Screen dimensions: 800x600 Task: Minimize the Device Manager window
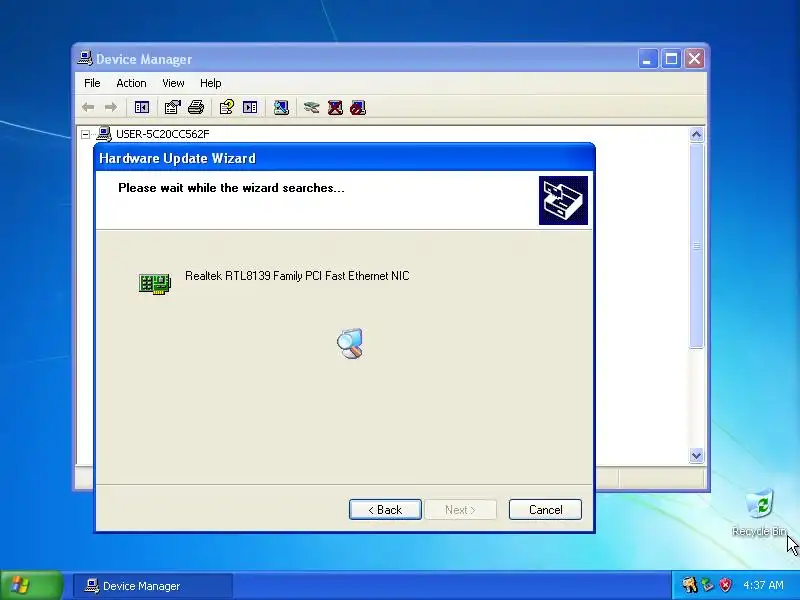pos(647,59)
